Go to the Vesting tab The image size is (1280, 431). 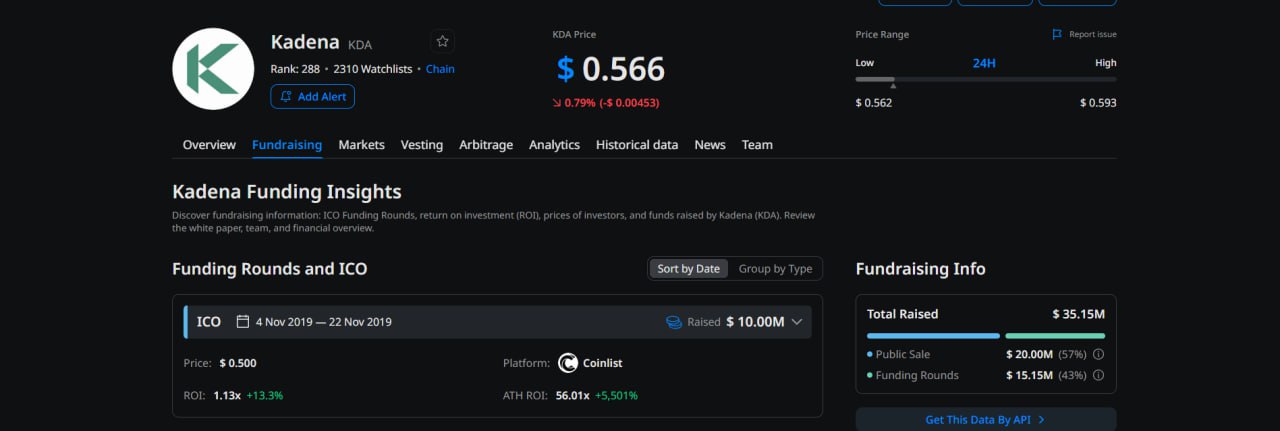pyautogui.click(x=422, y=145)
